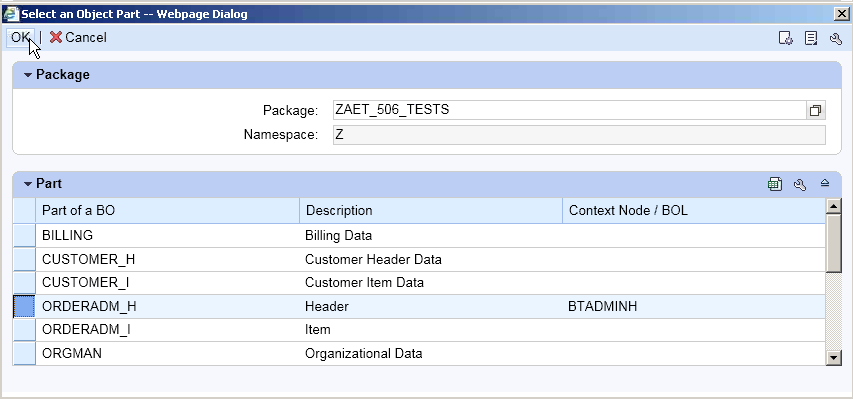Image resolution: width=853 pixels, height=399 pixels.
Task: Click the table scrollbar down arrow
Action: [x=833, y=358]
